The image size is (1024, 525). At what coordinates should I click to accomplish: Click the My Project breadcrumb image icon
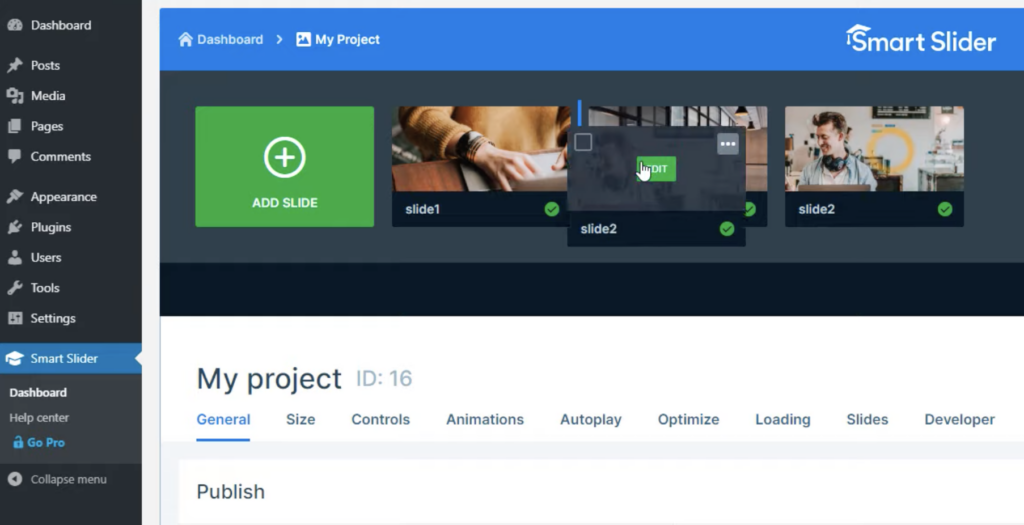tap(304, 40)
